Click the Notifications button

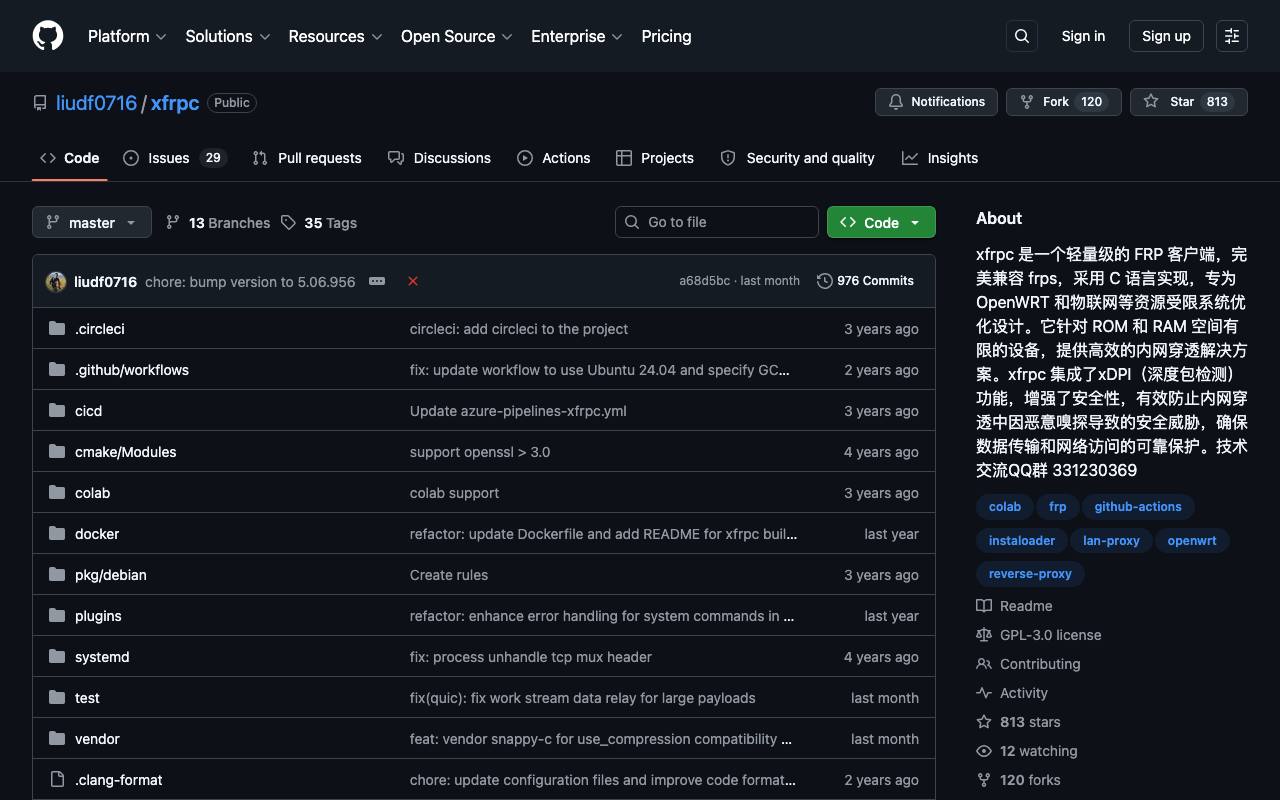pos(937,102)
